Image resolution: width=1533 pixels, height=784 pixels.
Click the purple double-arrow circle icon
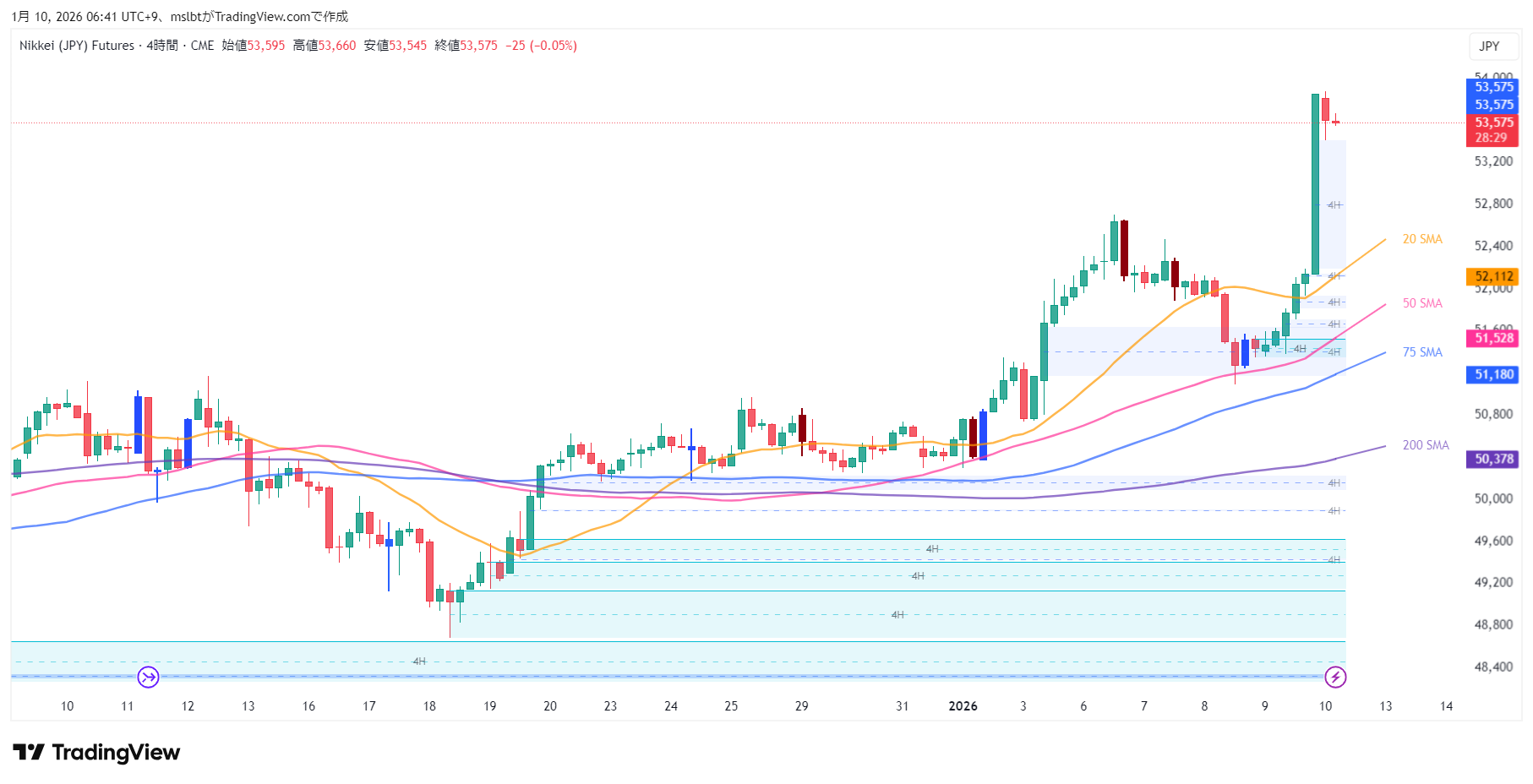(x=148, y=677)
